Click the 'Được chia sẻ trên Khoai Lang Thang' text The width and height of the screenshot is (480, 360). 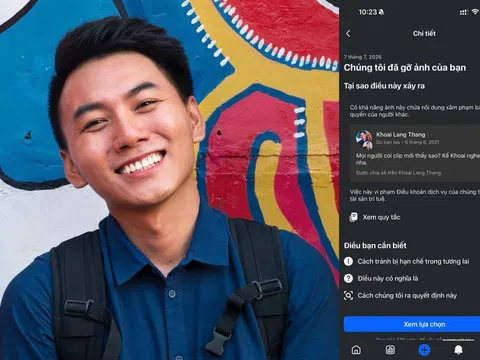coord(398,173)
